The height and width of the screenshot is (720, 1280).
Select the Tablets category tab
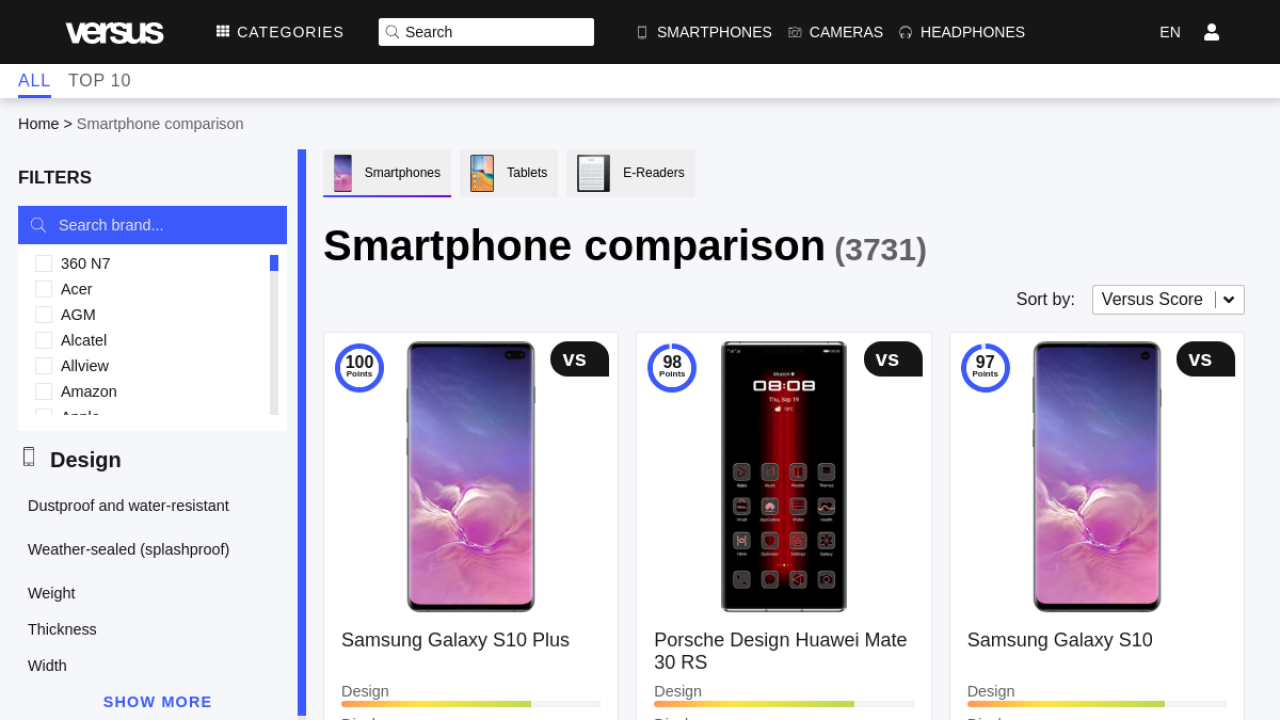pyautogui.click(x=509, y=173)
